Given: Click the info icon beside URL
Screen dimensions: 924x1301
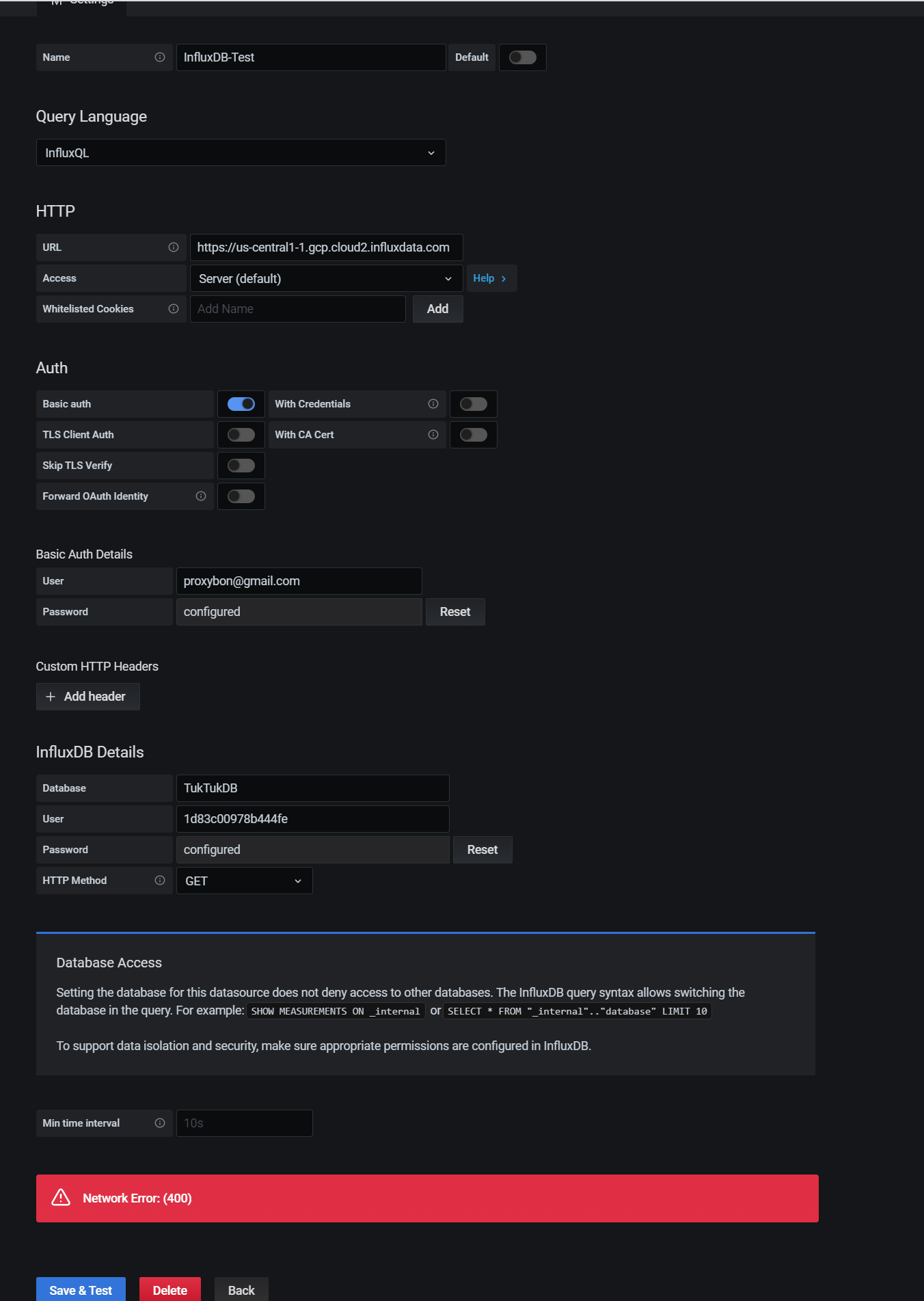Looking at the screenshot, I should click(174, 247).
